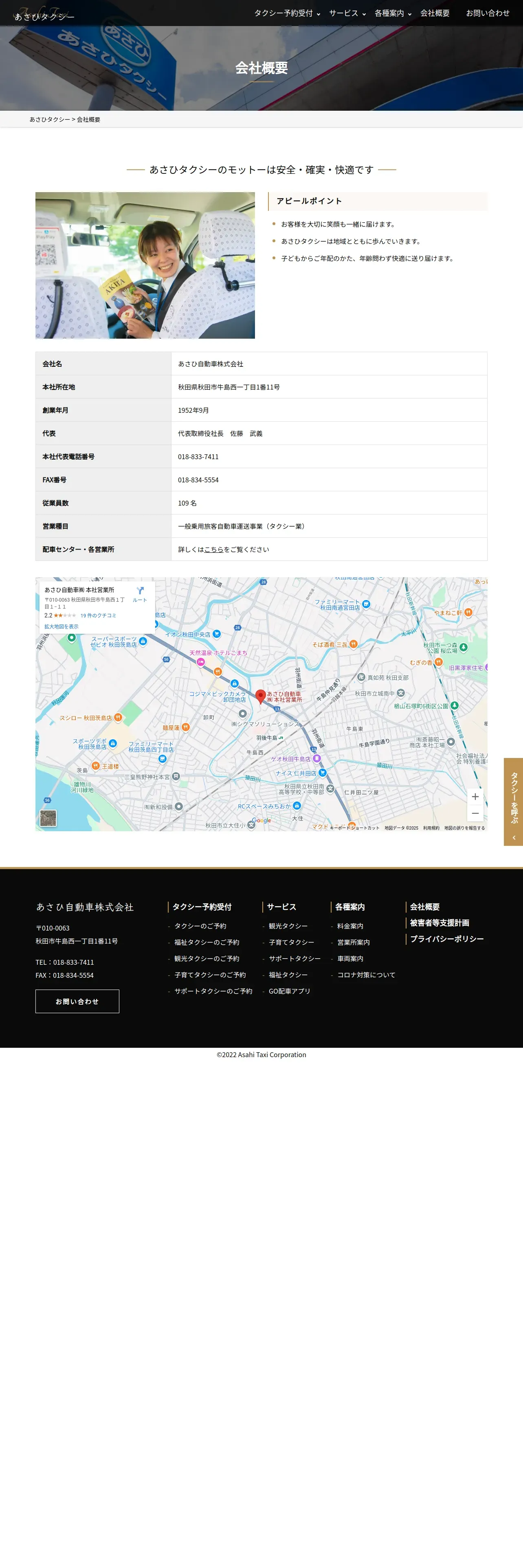Open footer heading 被害者等支援計画
The image size is (523, 1568).
click(439, 923)
